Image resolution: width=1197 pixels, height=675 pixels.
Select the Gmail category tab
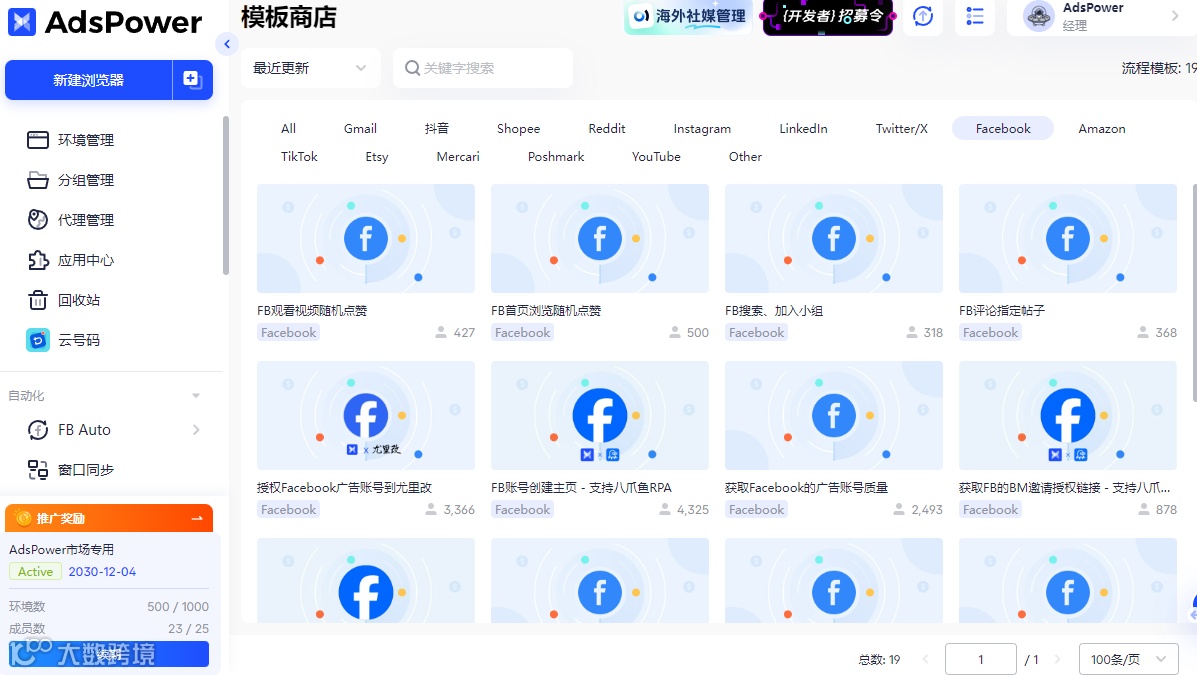(360, 128)
